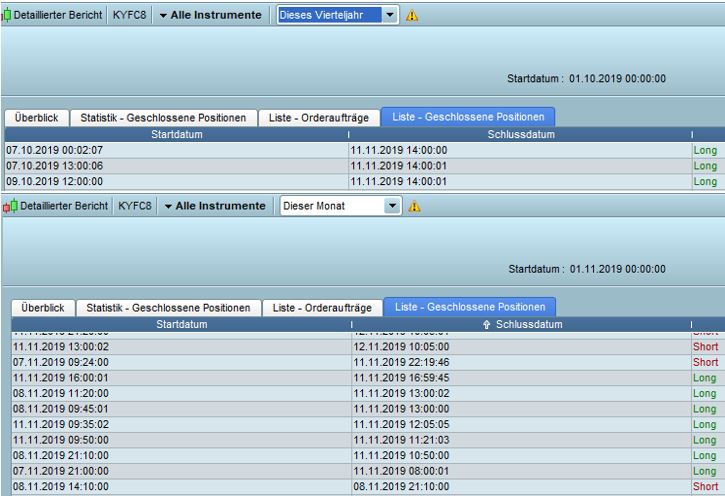Image resolution: width=725 pixels, height=496 pixels.
Task: Select row starting 09.10.2019 12:00:00
Action: click(364, 181)
